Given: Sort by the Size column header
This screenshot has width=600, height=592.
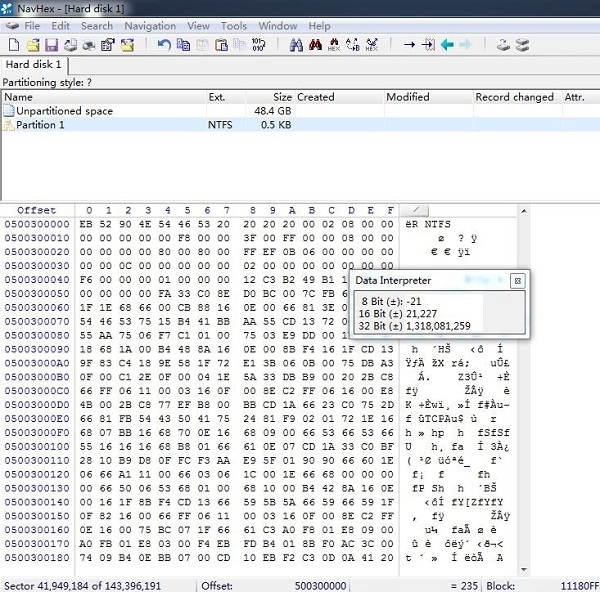Looking at the screenshot, I should coord(270,97).
